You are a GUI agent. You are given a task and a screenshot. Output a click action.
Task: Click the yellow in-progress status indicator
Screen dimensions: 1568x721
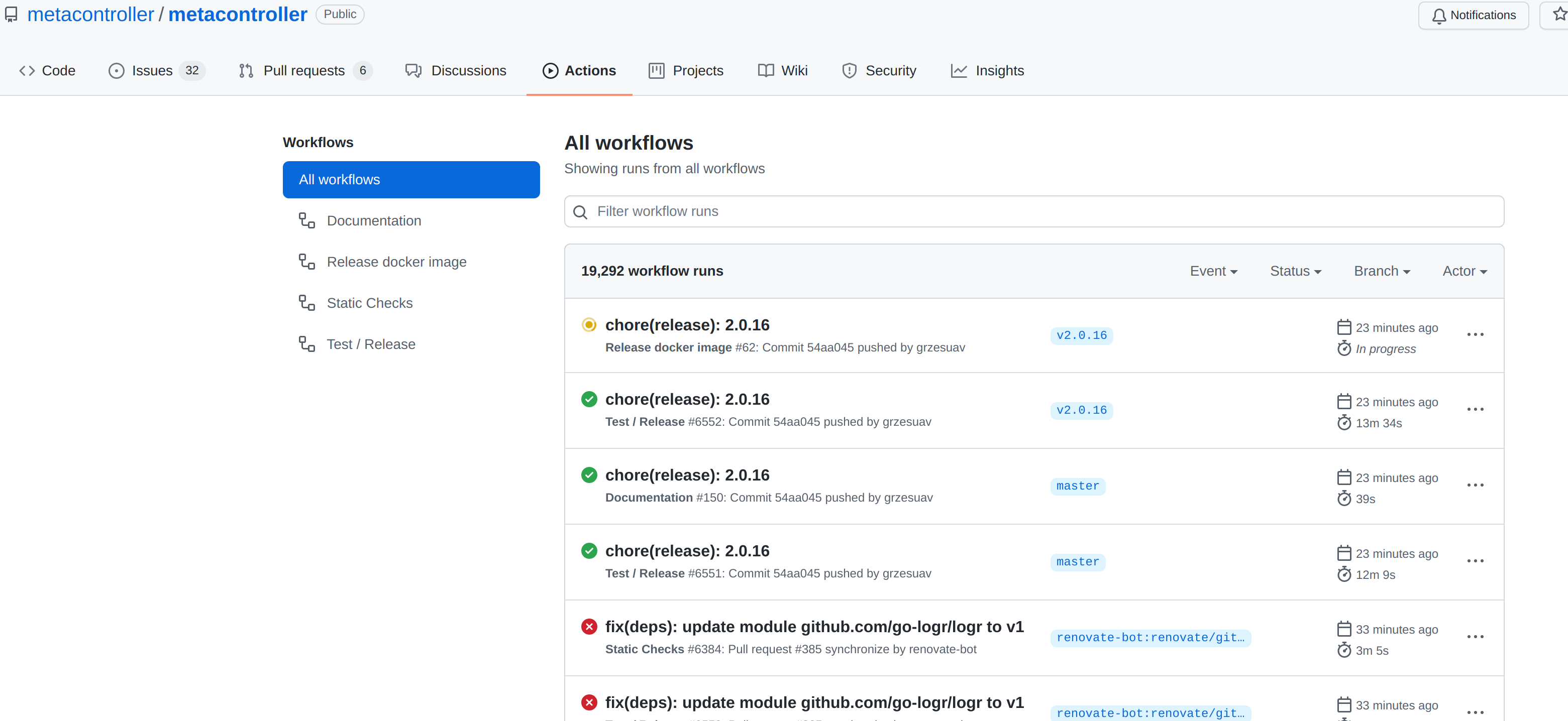click(589, 324)
